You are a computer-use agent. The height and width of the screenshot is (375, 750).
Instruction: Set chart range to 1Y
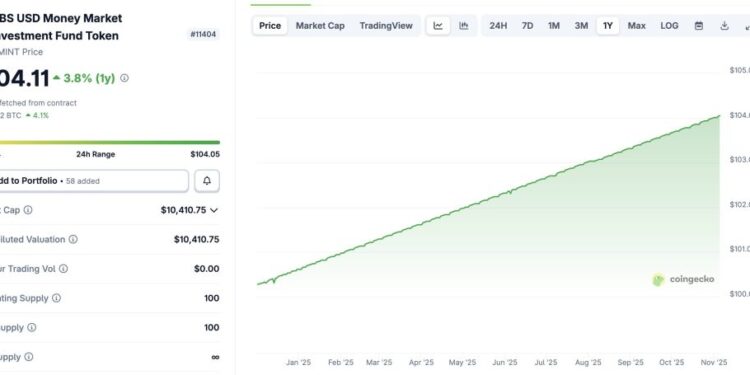(607, 26)
